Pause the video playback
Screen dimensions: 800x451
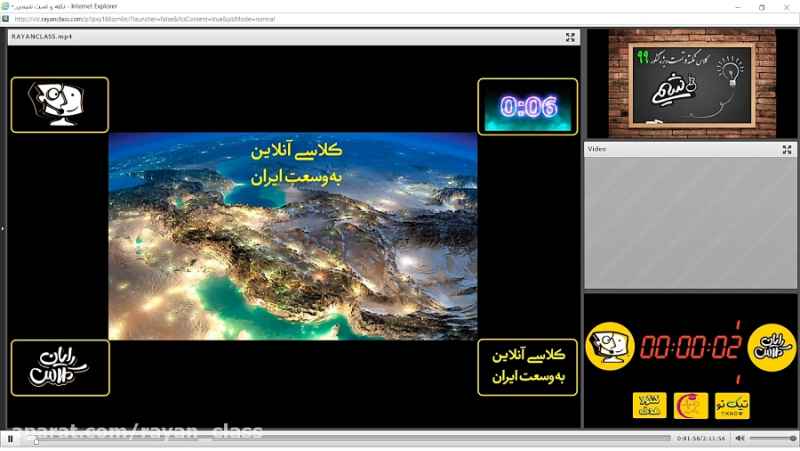[x=10, y=438]
